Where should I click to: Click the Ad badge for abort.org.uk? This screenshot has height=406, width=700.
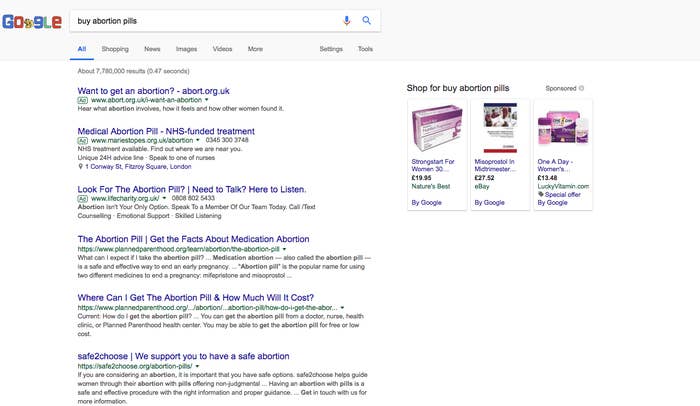point(83,100)
